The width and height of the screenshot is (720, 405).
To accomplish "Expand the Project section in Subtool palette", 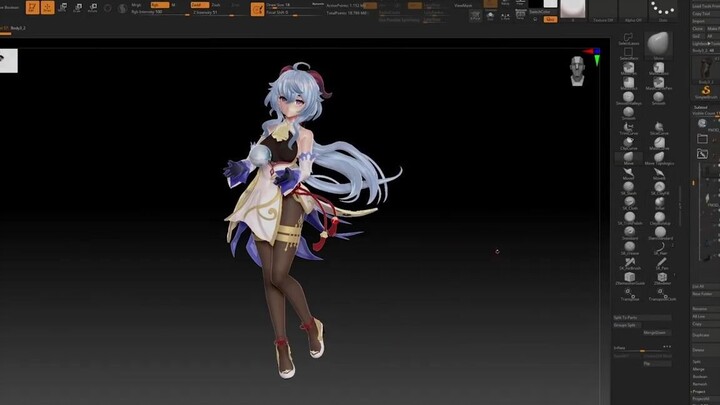I will coord(699,392).
